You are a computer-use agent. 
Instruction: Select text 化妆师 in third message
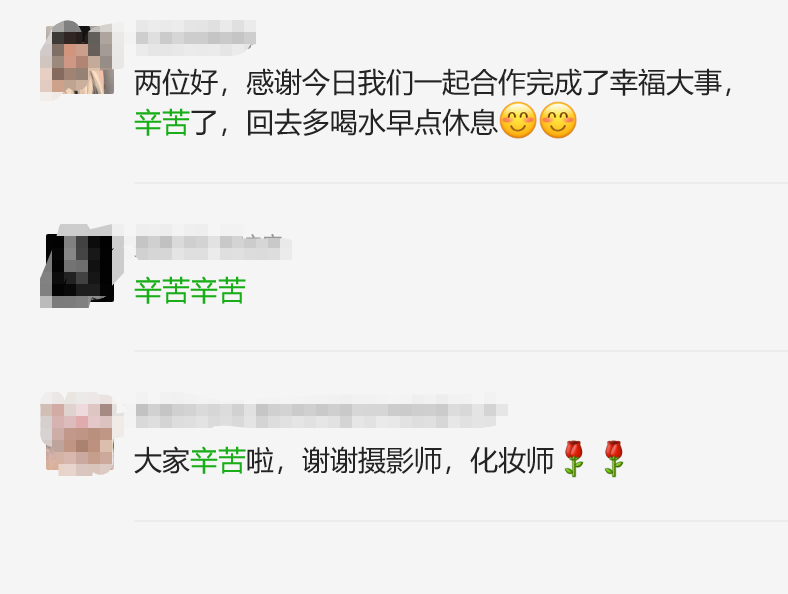point(512,460)
